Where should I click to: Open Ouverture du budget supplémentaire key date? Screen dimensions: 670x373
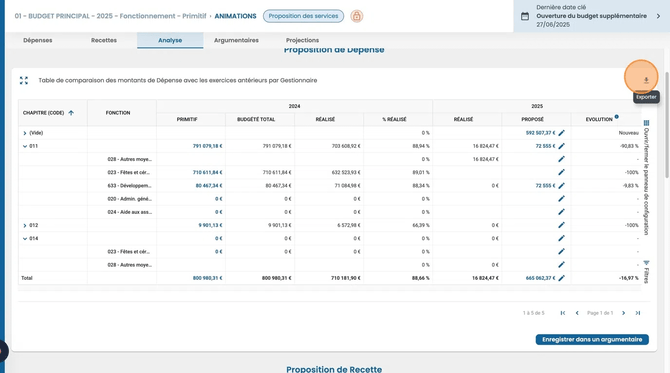(591, 16)
